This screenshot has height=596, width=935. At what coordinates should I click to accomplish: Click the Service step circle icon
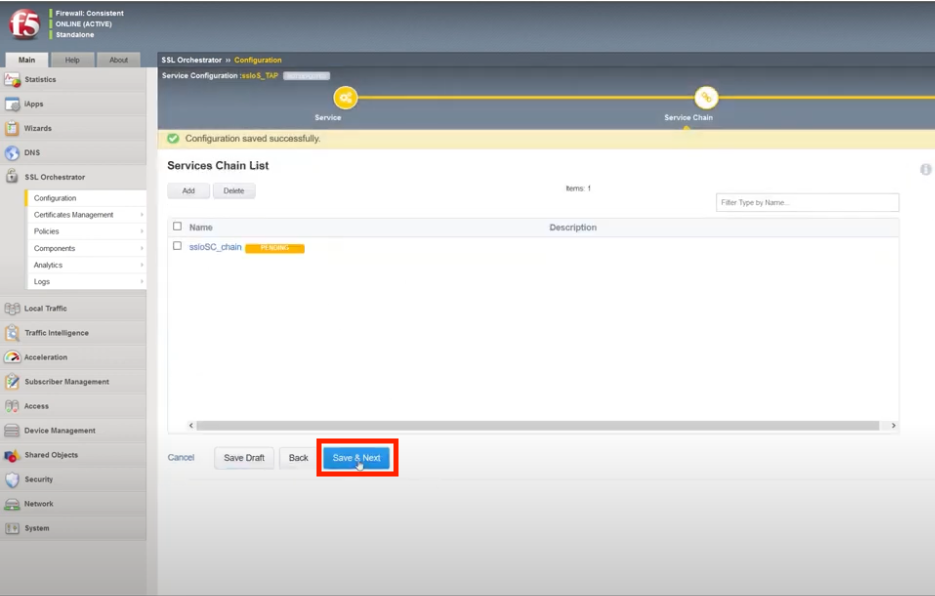point(345,98)
